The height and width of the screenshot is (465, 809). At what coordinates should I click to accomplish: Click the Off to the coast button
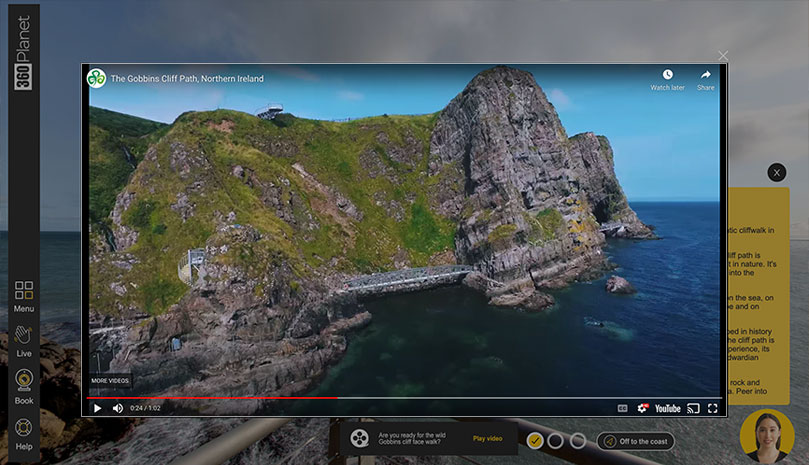point(636,441)
